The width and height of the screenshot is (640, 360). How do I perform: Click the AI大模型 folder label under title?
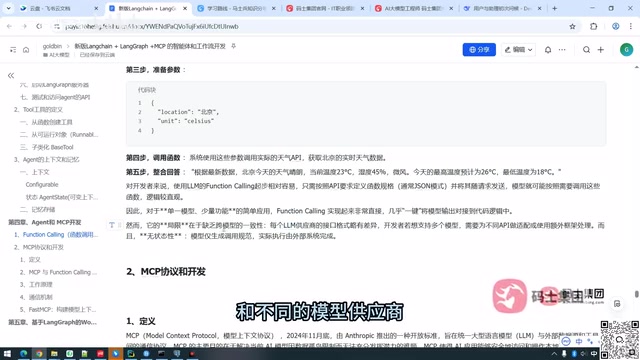(56, 55)
